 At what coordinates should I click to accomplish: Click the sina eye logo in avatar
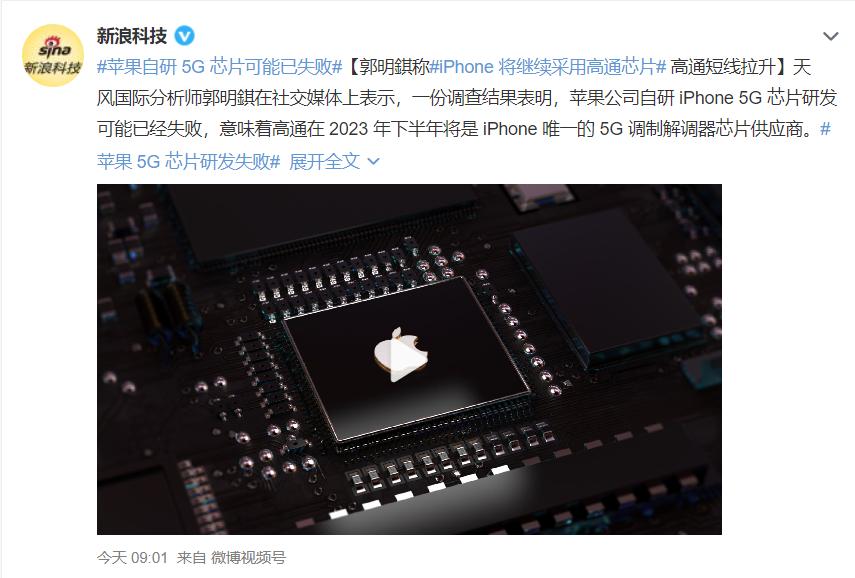(53, 47)
